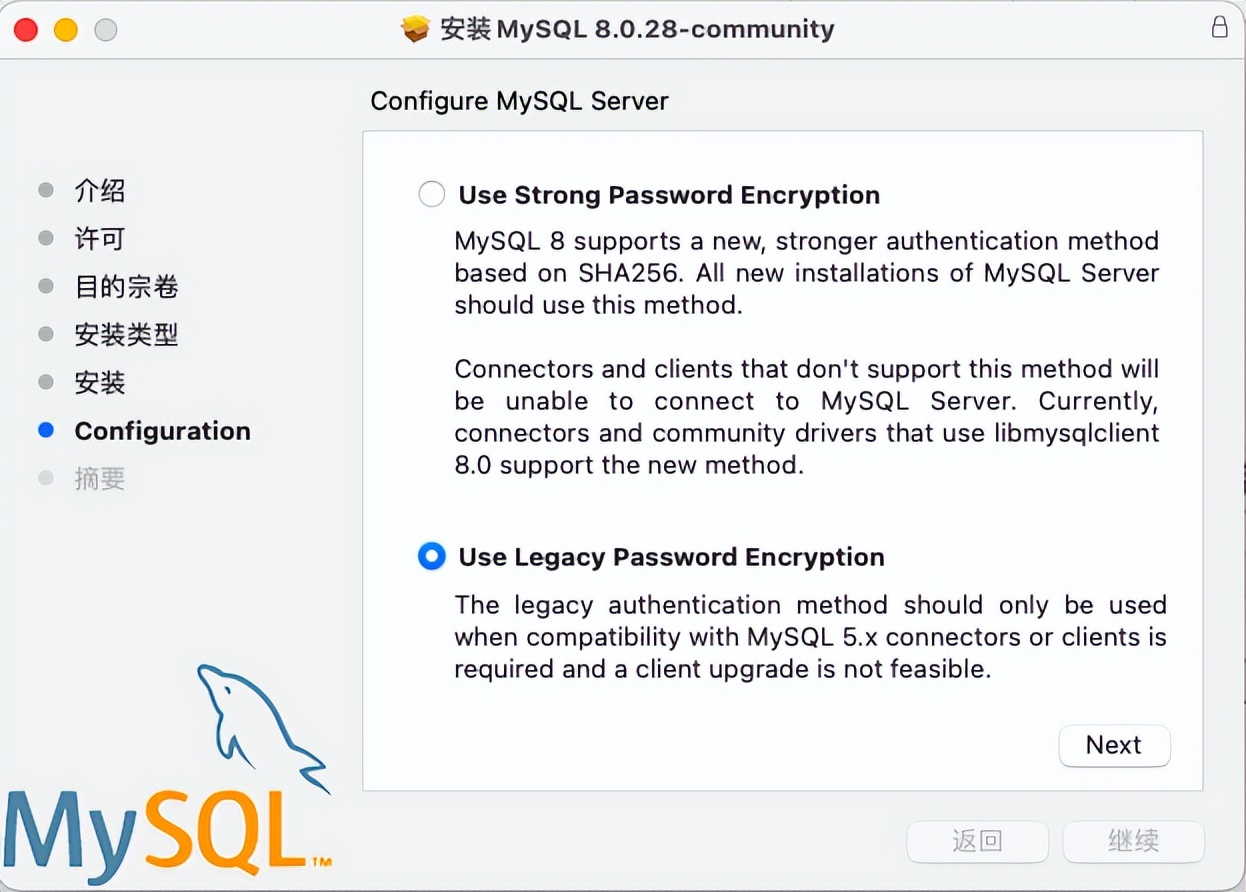Select Use Legacy Password Encryption
1246x892 pixels.
(431, 557)
